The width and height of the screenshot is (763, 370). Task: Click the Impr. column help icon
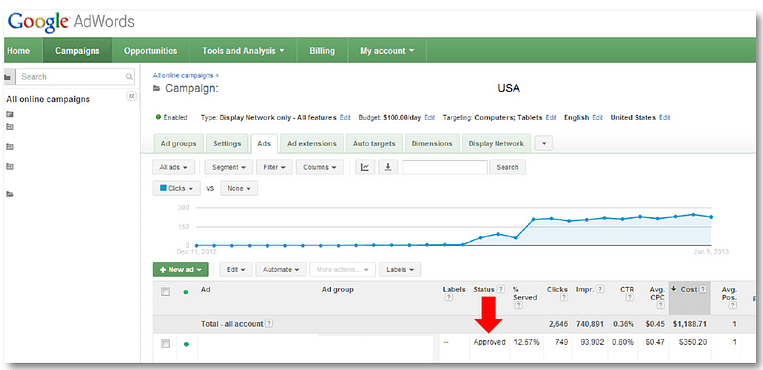(600, 289)
